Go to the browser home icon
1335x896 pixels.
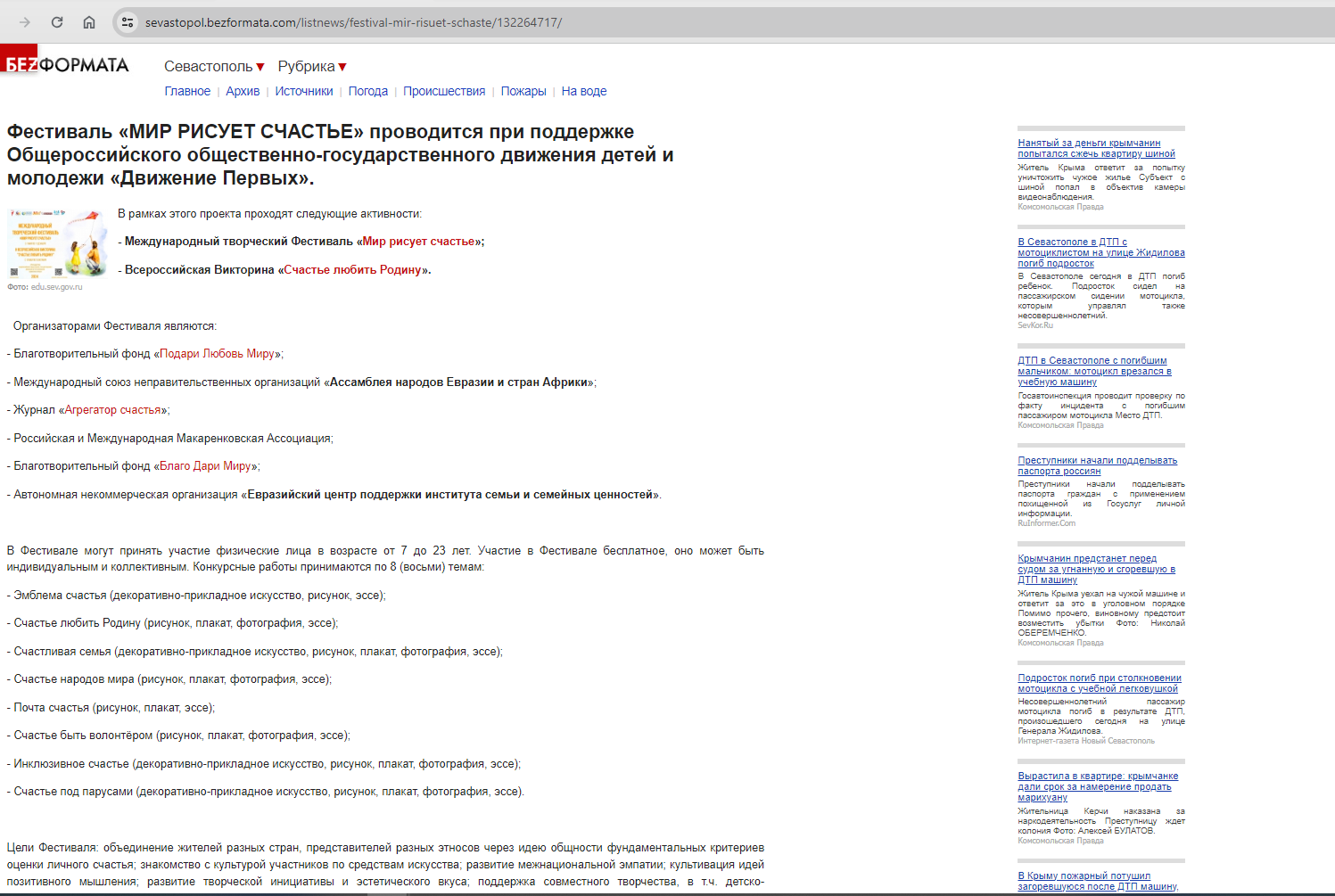click(89, 22)
